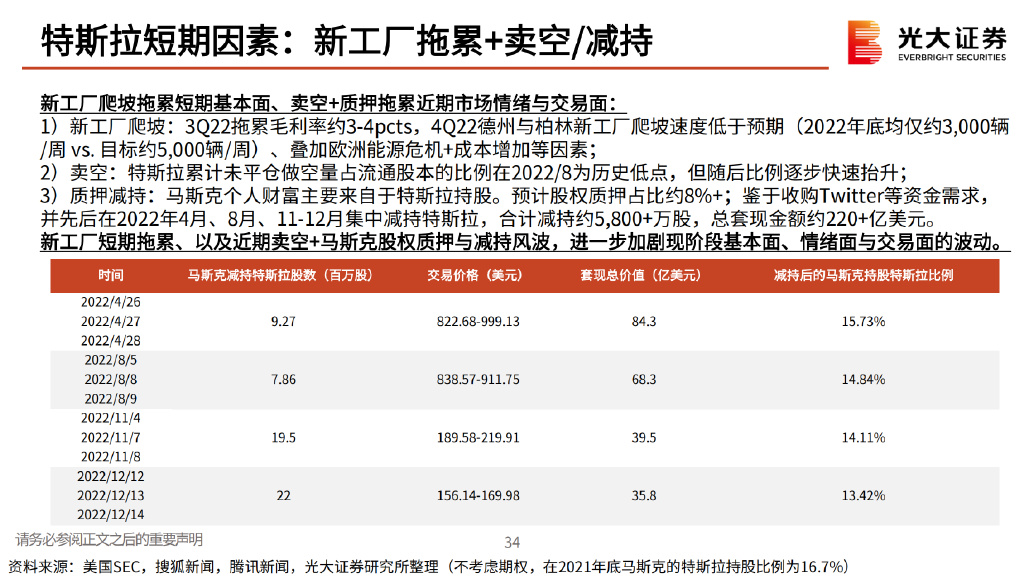
Task: Click the source note 资料来源：美国SEC
Action: pyautogui.click(x=428, y=566)
